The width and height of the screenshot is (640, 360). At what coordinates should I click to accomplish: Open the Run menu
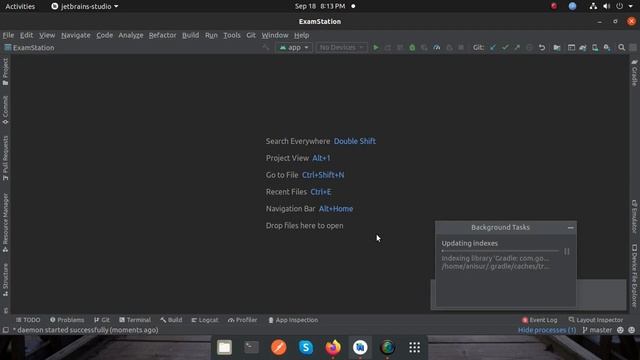[x=211, y=35]
